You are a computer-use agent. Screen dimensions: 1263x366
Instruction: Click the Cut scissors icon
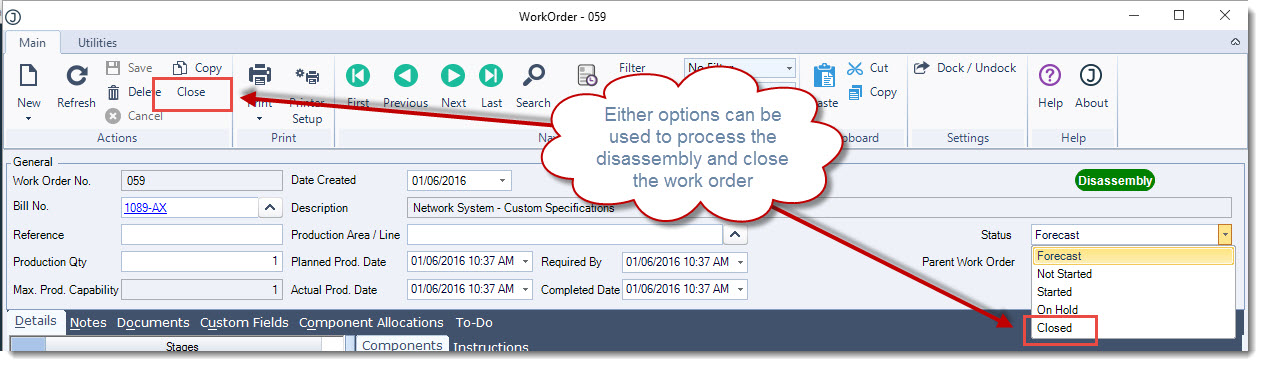[855, 68]
